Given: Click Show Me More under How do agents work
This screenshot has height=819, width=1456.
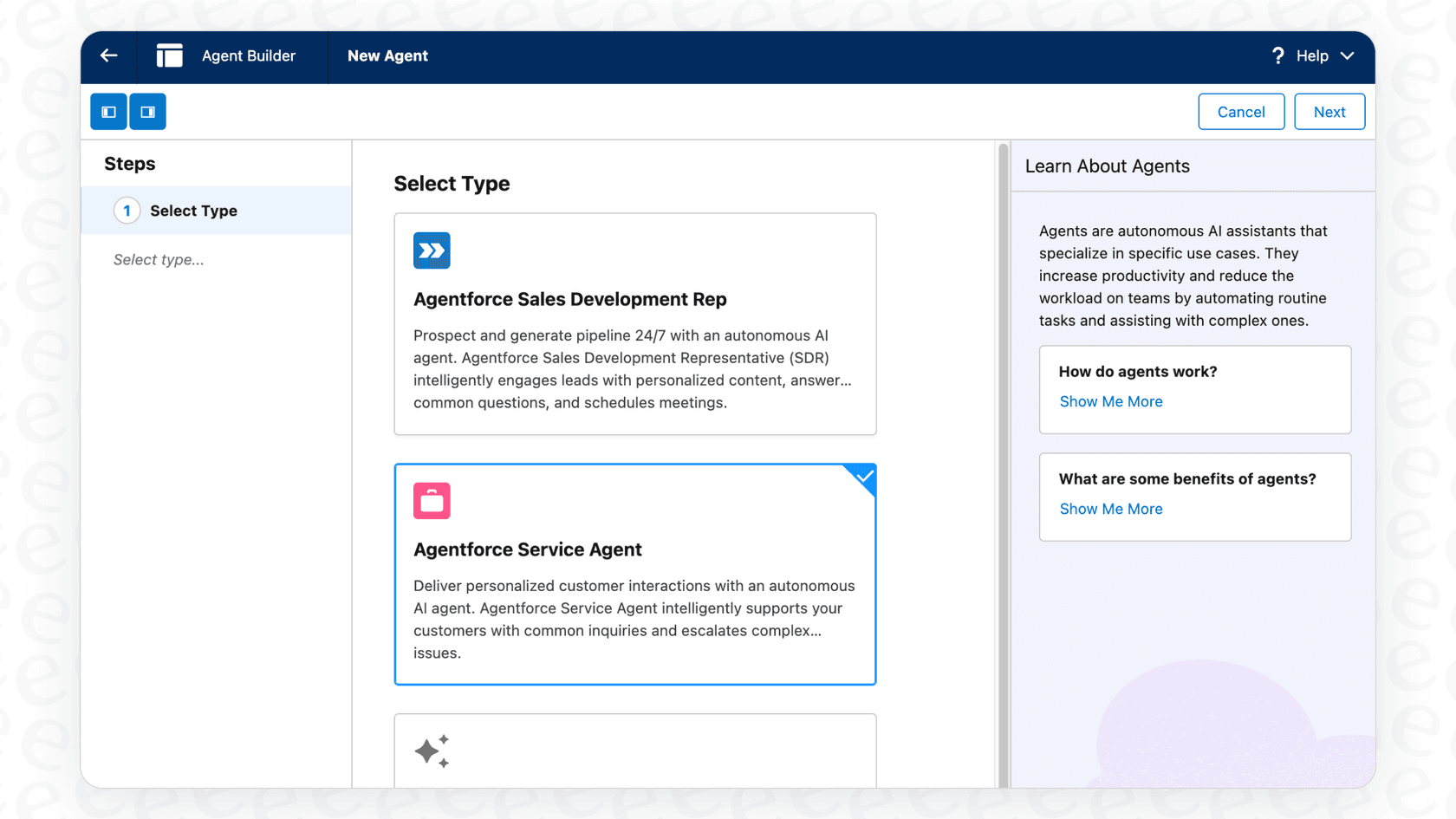Looking at the screenshot, I should (1111, 401).
